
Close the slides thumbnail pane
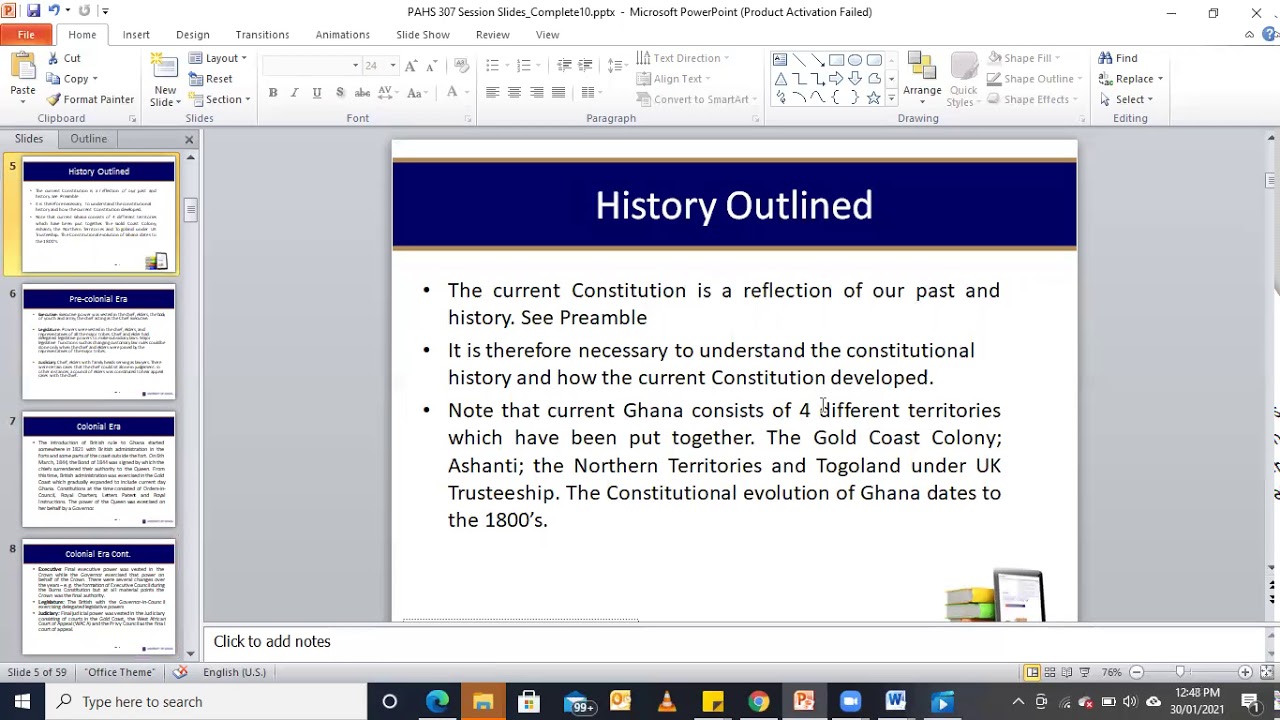[x=189, y=139]
